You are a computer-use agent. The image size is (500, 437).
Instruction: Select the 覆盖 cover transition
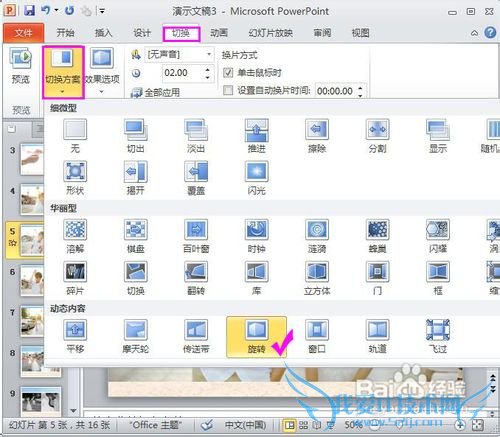pos(196,178)
